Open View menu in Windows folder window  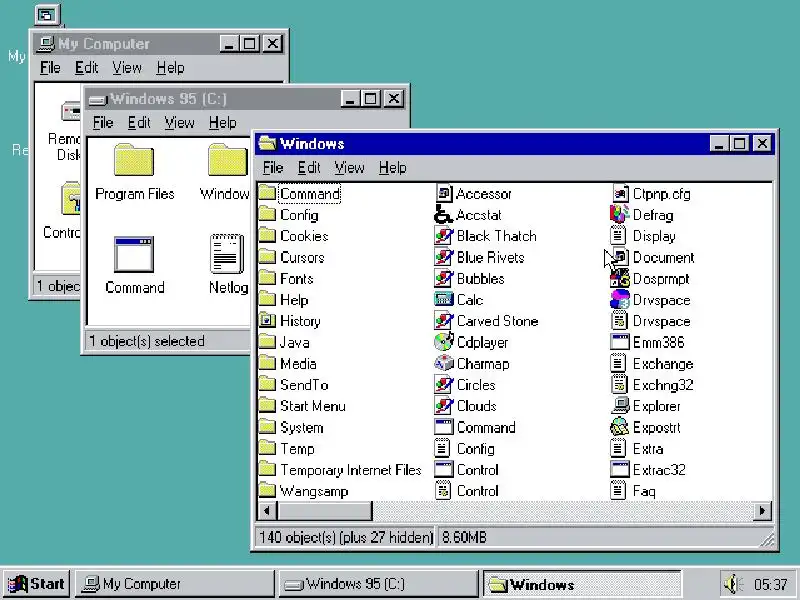(349, 168)
